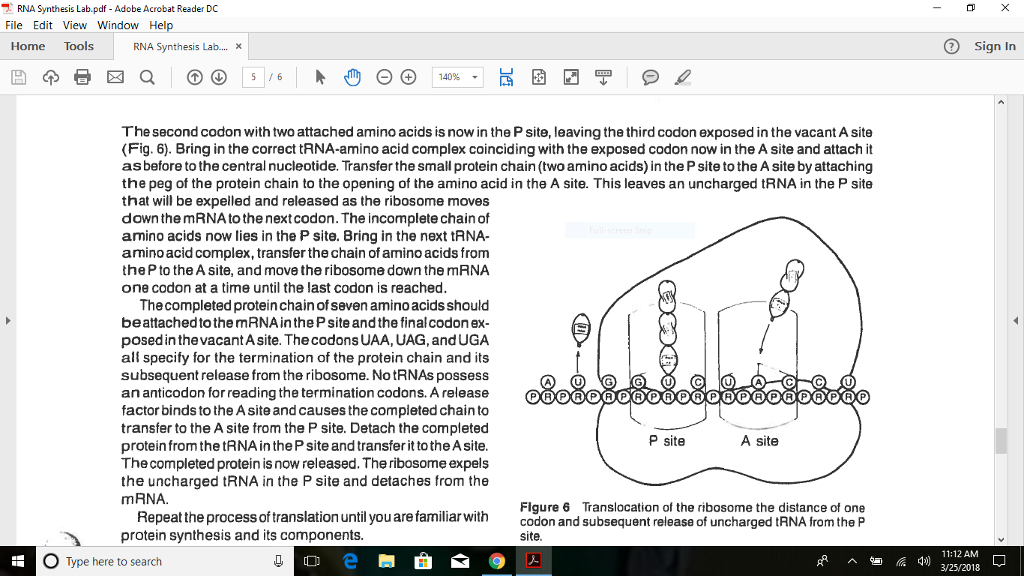This screenshot has width=1024, height=576.
Task: Zoom in using the plus icon
Action: (x=408, y=77)
